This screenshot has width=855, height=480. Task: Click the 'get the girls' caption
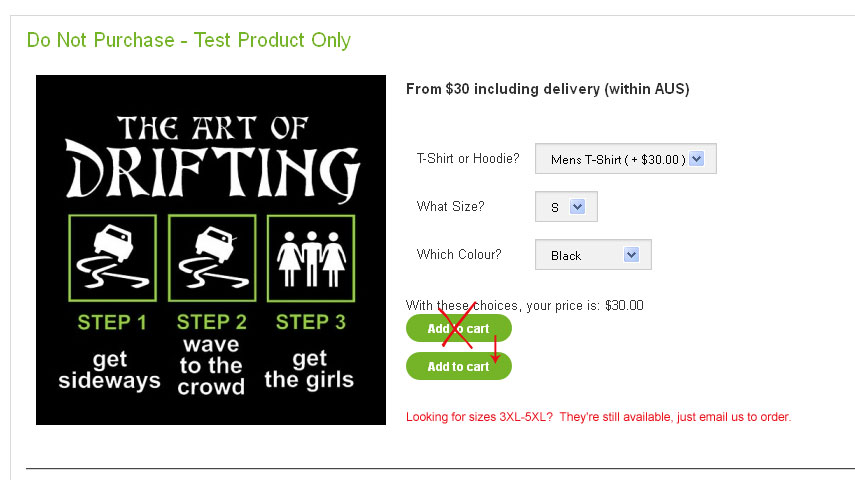(310, 370)
